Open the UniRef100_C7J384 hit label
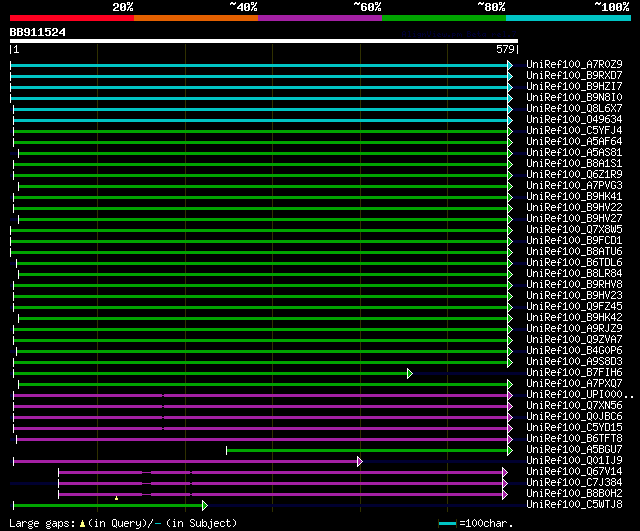This screenshot has width=640, height=531. click(574, 483)
